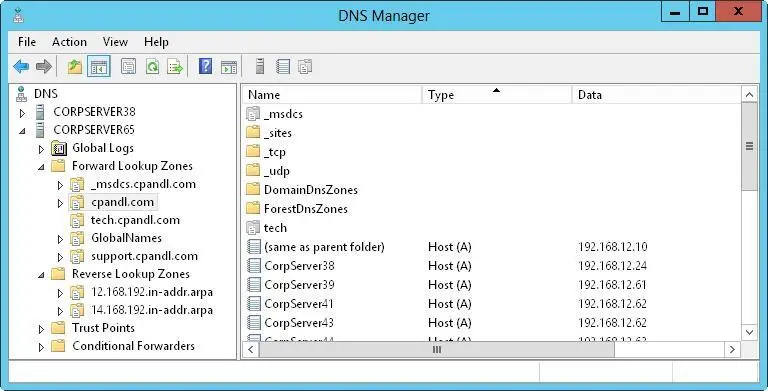Select the (same as parent folder) record
The width and height of the screenshot is (768, 391).
coord(324,247)
